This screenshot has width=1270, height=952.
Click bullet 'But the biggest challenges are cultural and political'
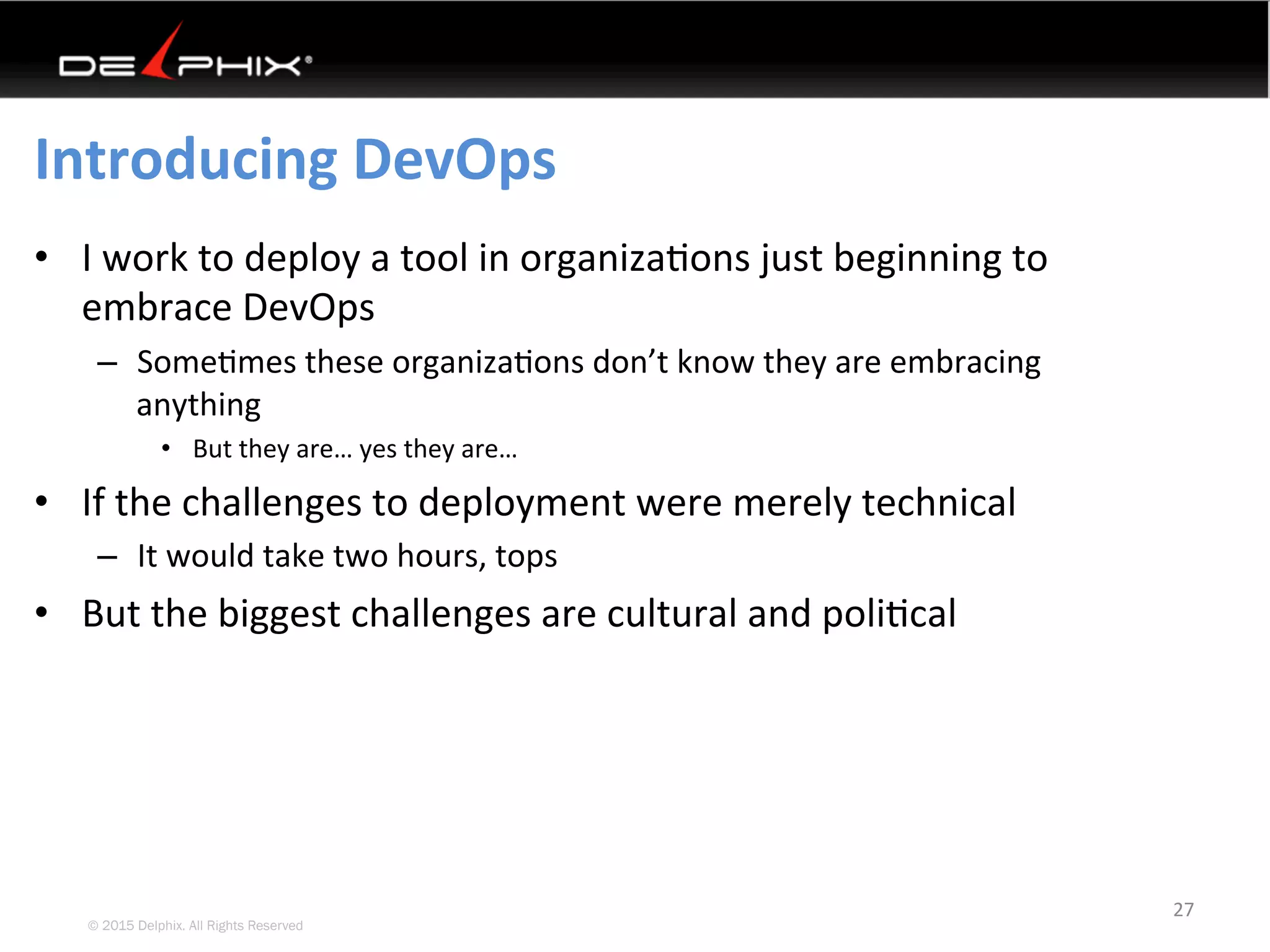tap(519, 614)
